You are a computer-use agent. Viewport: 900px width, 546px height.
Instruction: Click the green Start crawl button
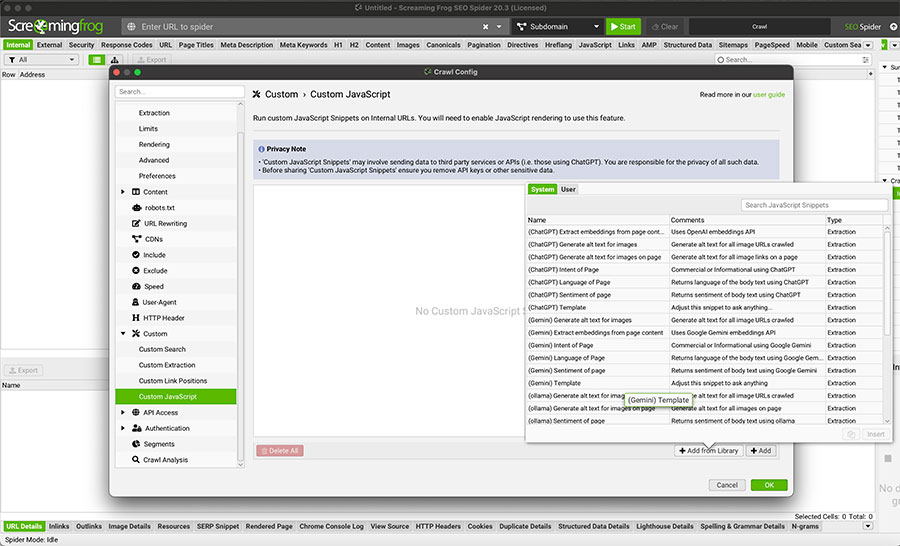(623, 26)
